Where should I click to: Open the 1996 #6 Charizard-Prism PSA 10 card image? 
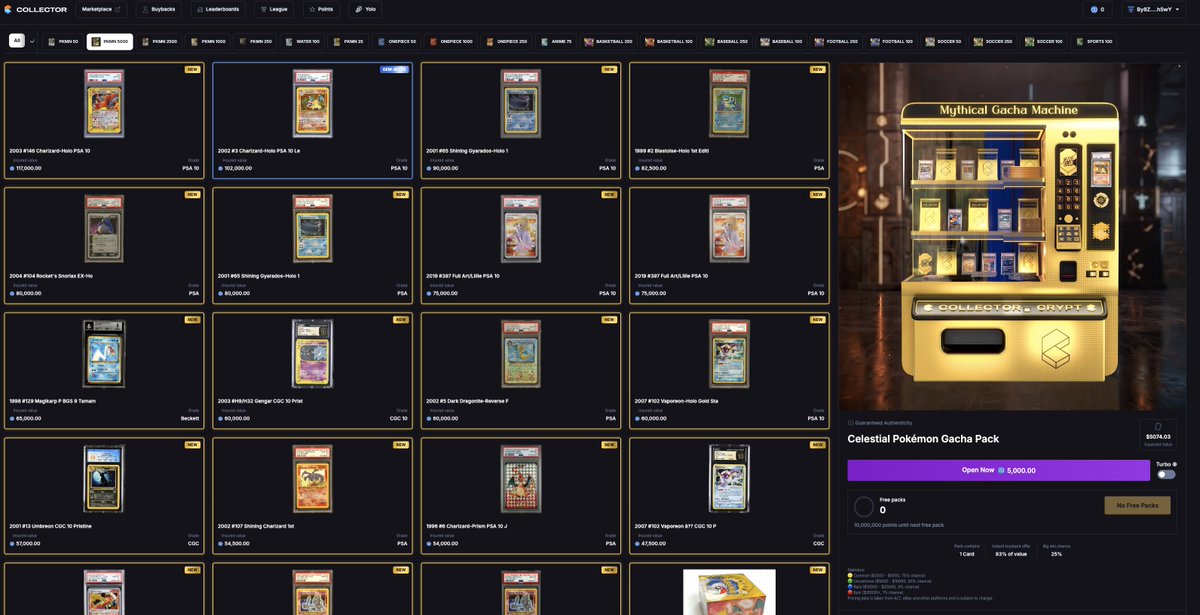click(520, 479)
